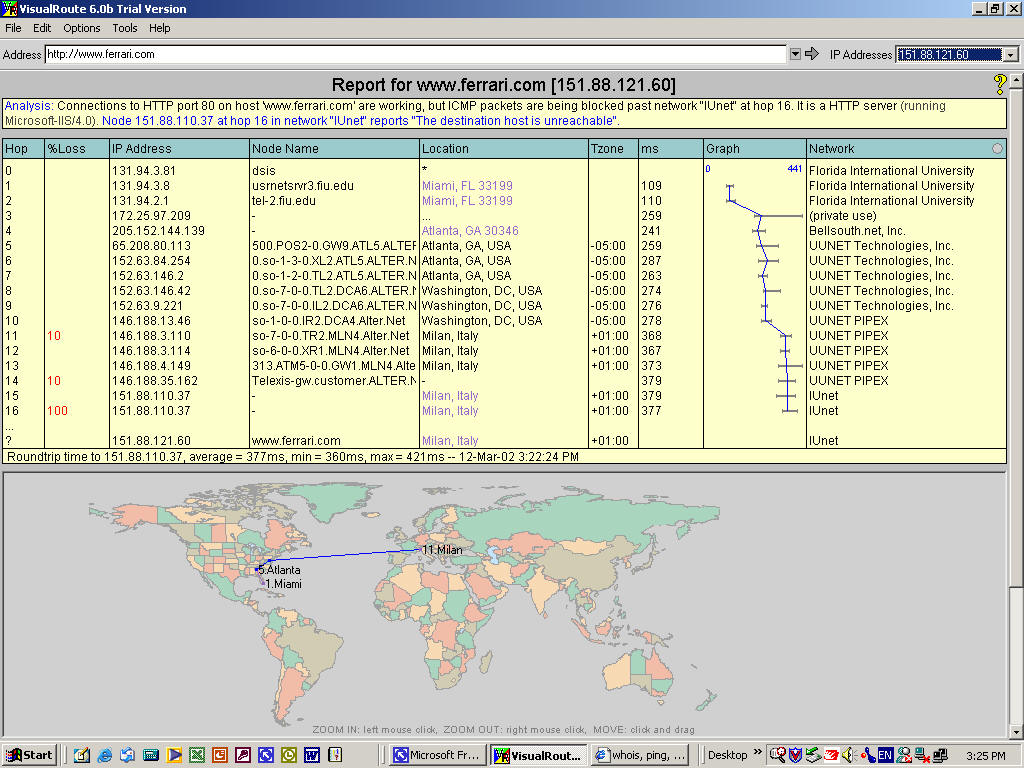
Task: Open the Help menu
Action: (x=159, y=28)
